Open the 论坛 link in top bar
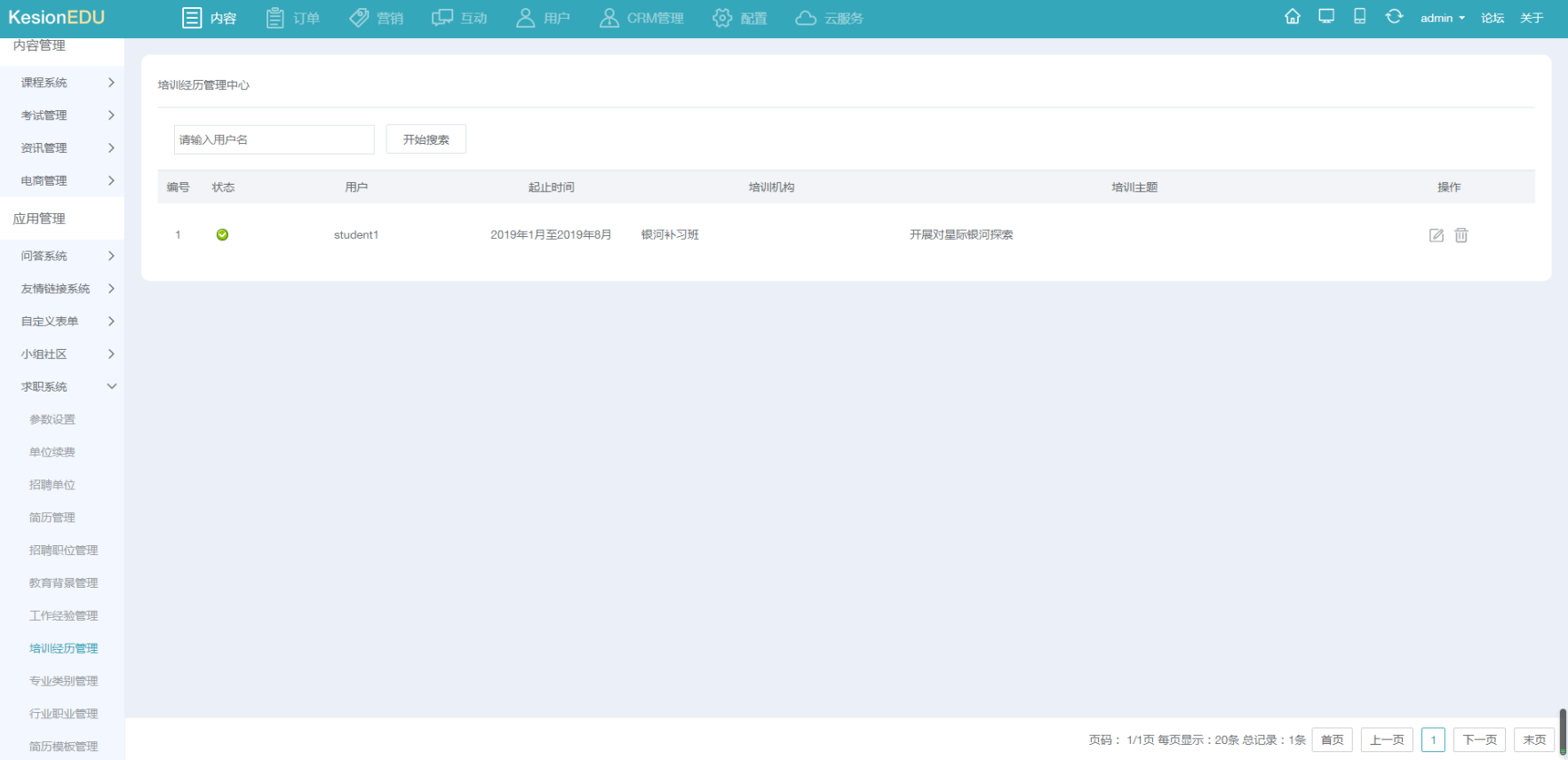The image size is (1568, 760). [x=1492, y=19]
